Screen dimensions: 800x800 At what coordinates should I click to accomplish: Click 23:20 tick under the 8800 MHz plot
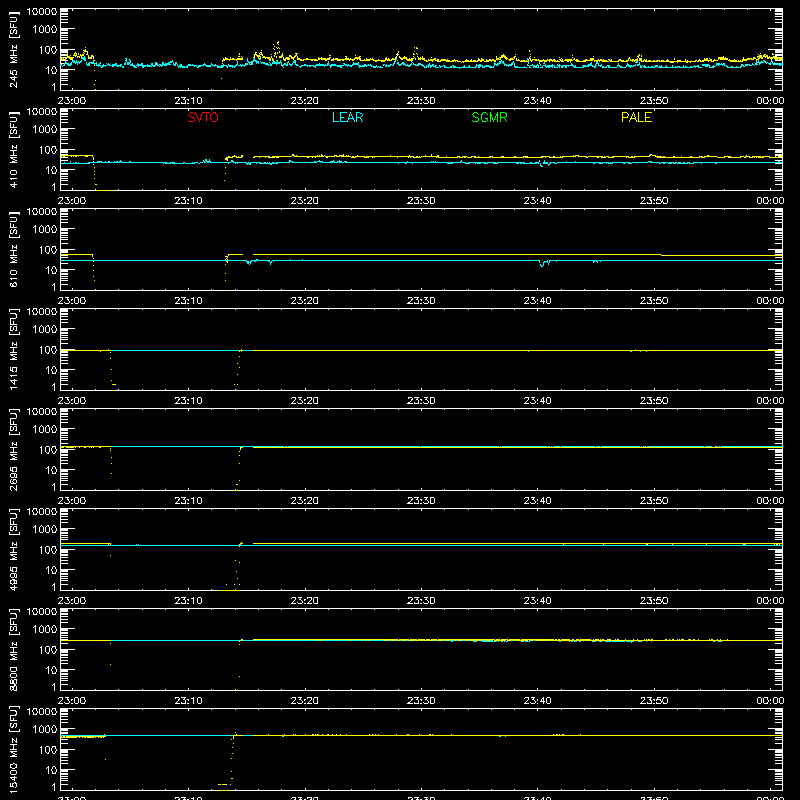305,701
